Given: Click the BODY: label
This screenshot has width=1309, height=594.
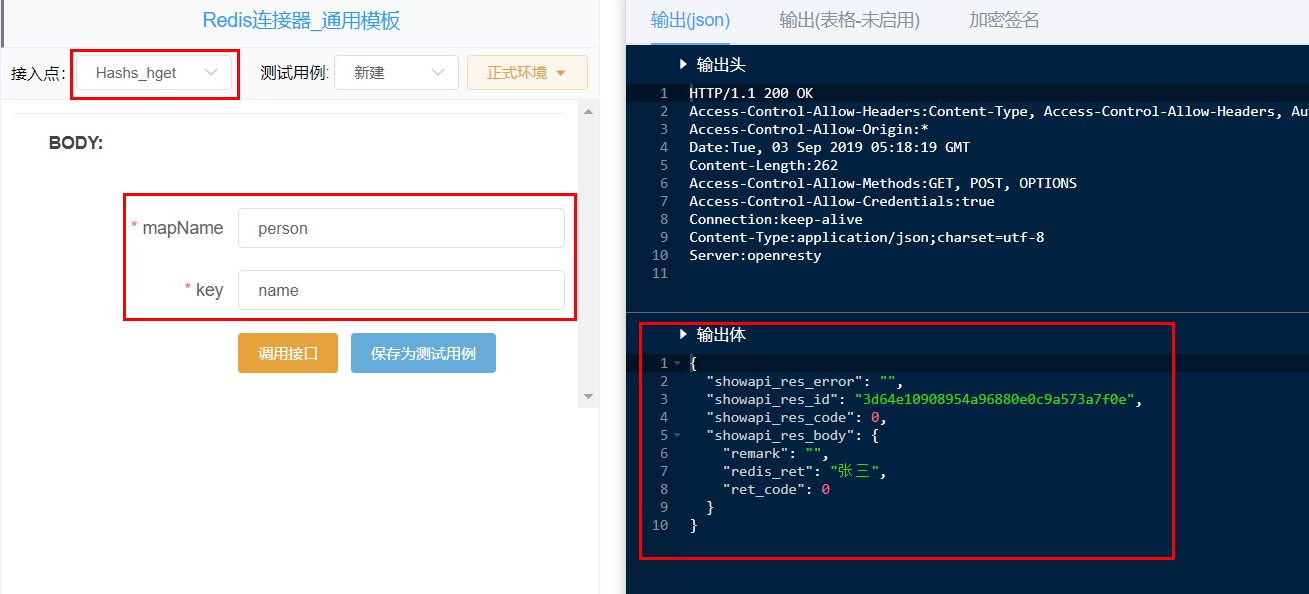Looking at the screenshot, I should point(76,143).
